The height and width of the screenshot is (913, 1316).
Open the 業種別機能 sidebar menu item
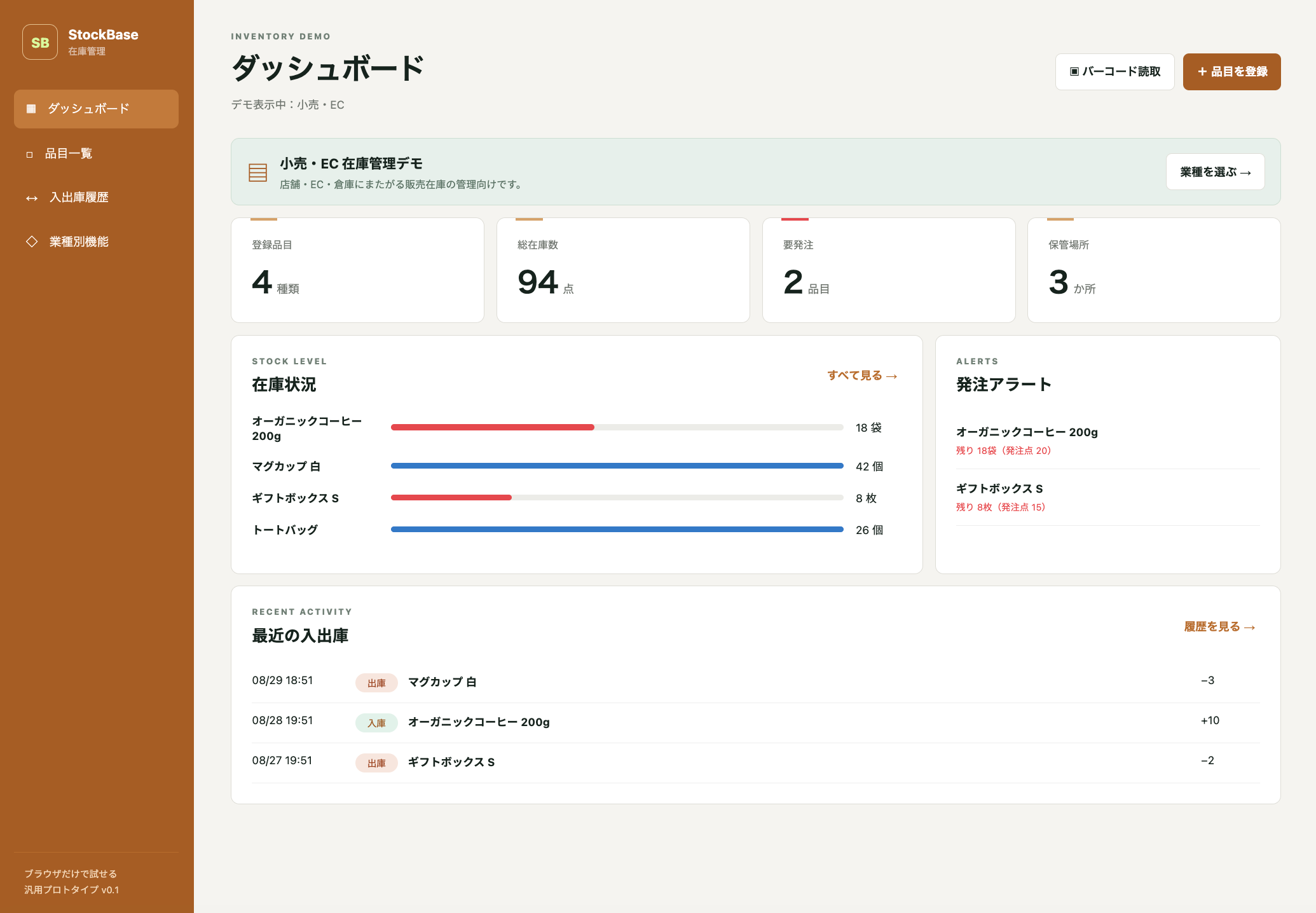[96, 242]
